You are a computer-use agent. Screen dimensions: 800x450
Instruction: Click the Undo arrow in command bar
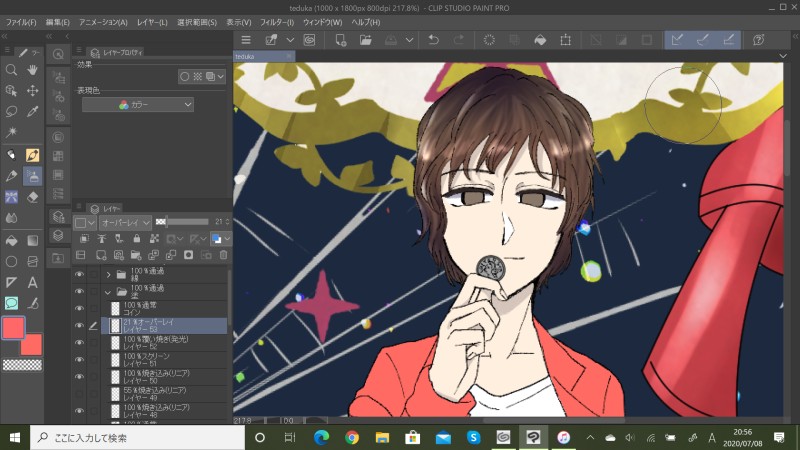(x=433, y=40)
